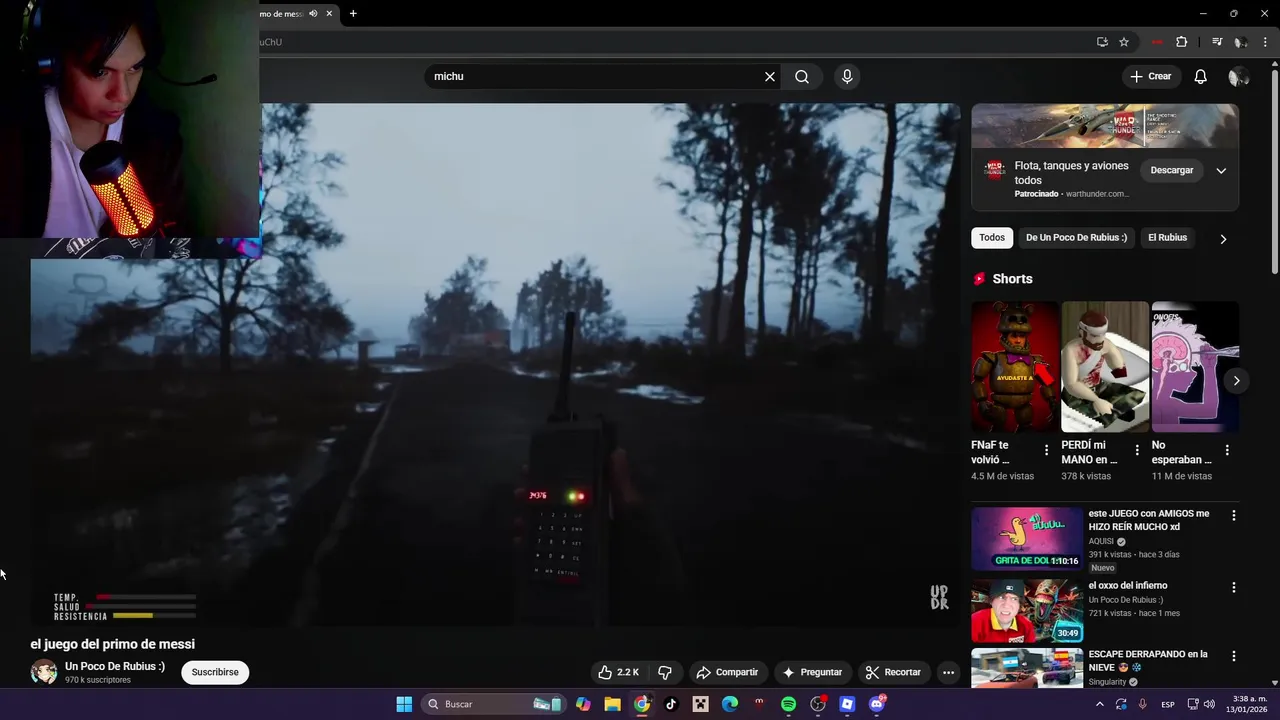Close the current browser tab
Image resolution: width=1280 pixels, height=720 pixels.
(x=329, y=13)
